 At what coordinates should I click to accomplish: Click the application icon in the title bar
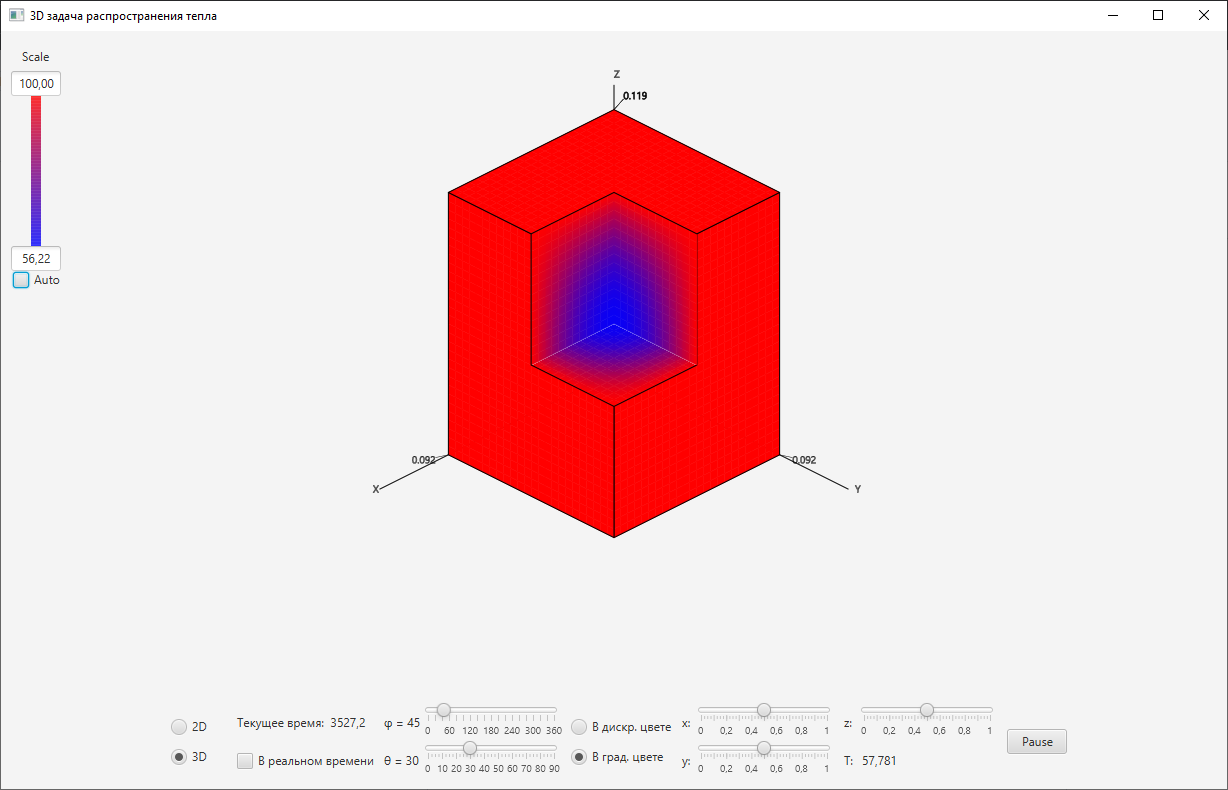pyautogui.click(x=14, y=15)
